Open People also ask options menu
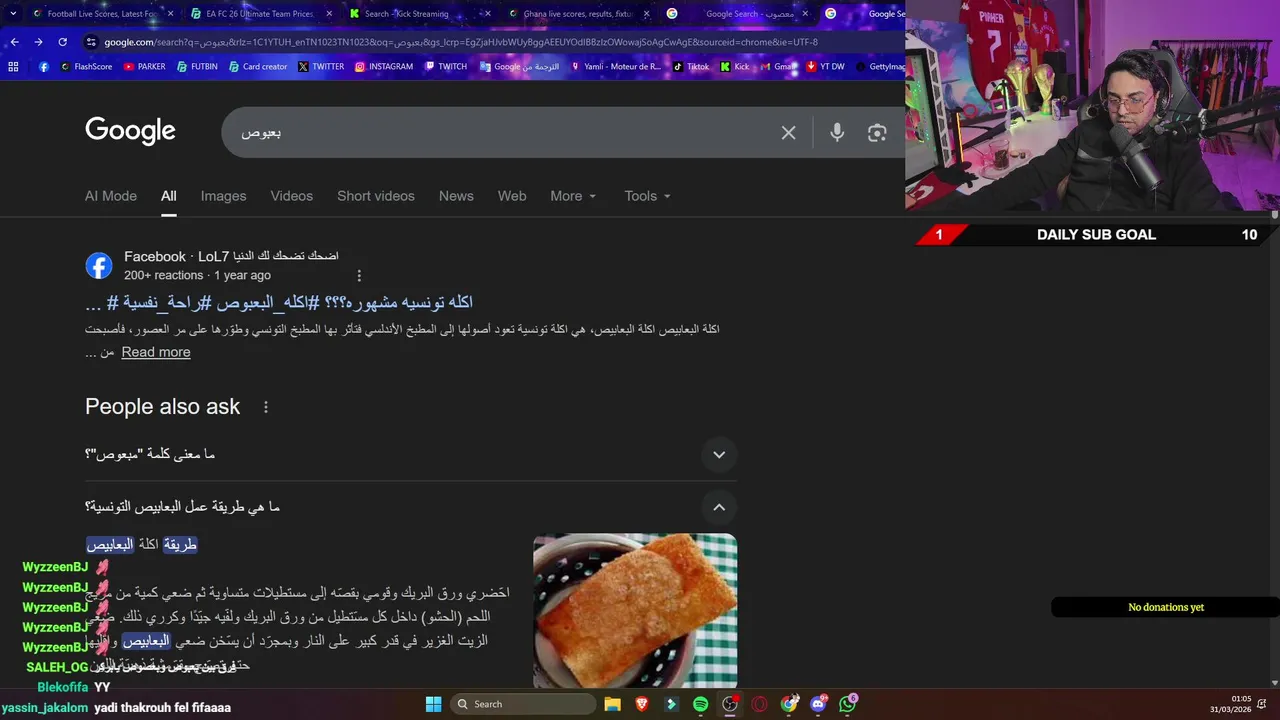Image resolution: width=1280 pixels, height=720 pixels. click(x=266, y=407)
